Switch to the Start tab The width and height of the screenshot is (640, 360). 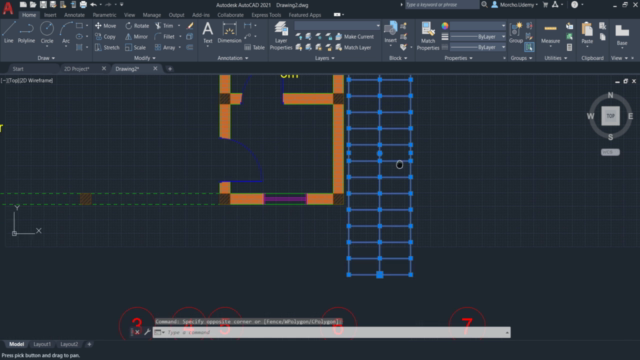18,69
